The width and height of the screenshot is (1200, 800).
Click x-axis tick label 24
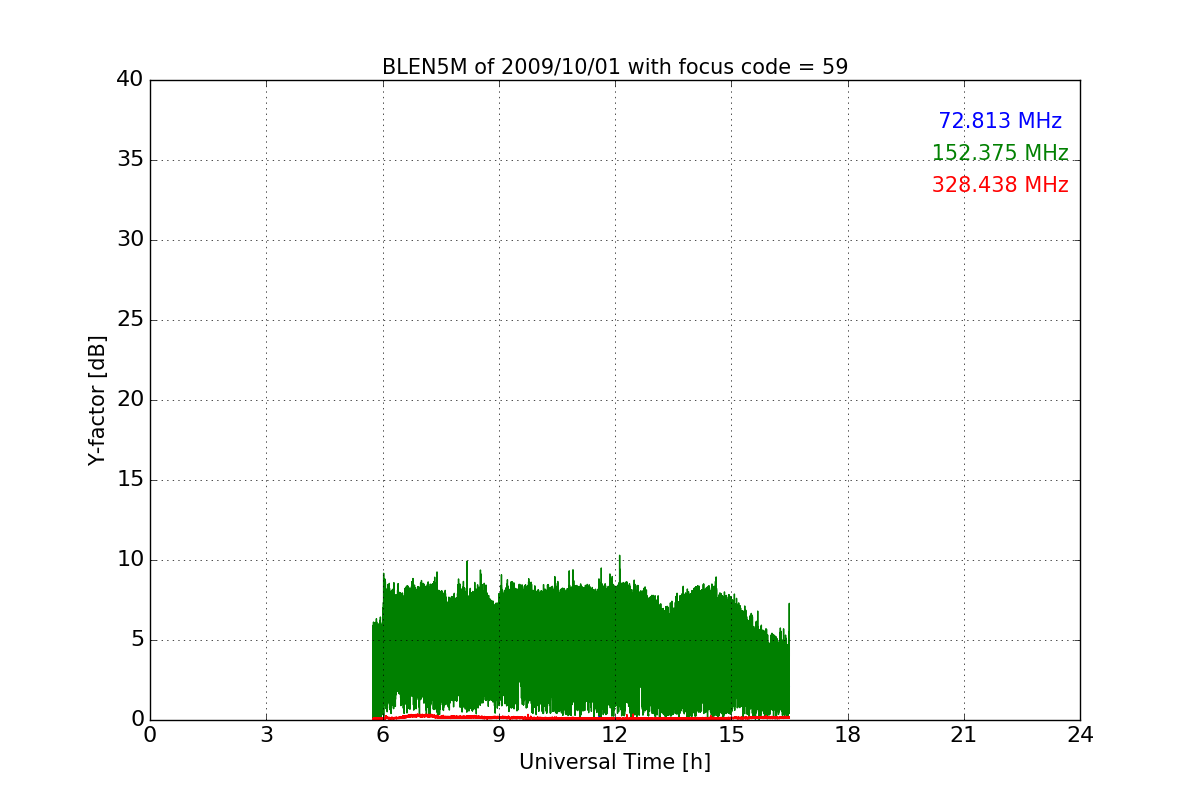click(x=1080, y=735)
